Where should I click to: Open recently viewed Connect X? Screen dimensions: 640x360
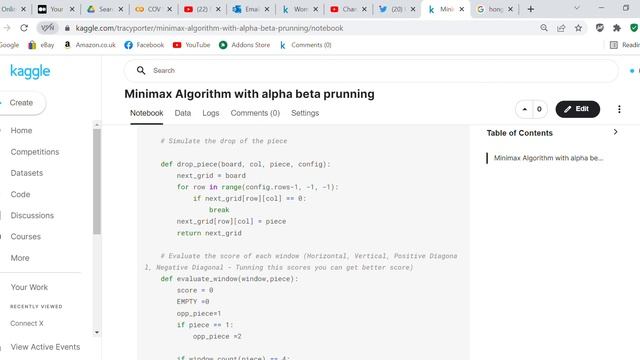point(27,323)
